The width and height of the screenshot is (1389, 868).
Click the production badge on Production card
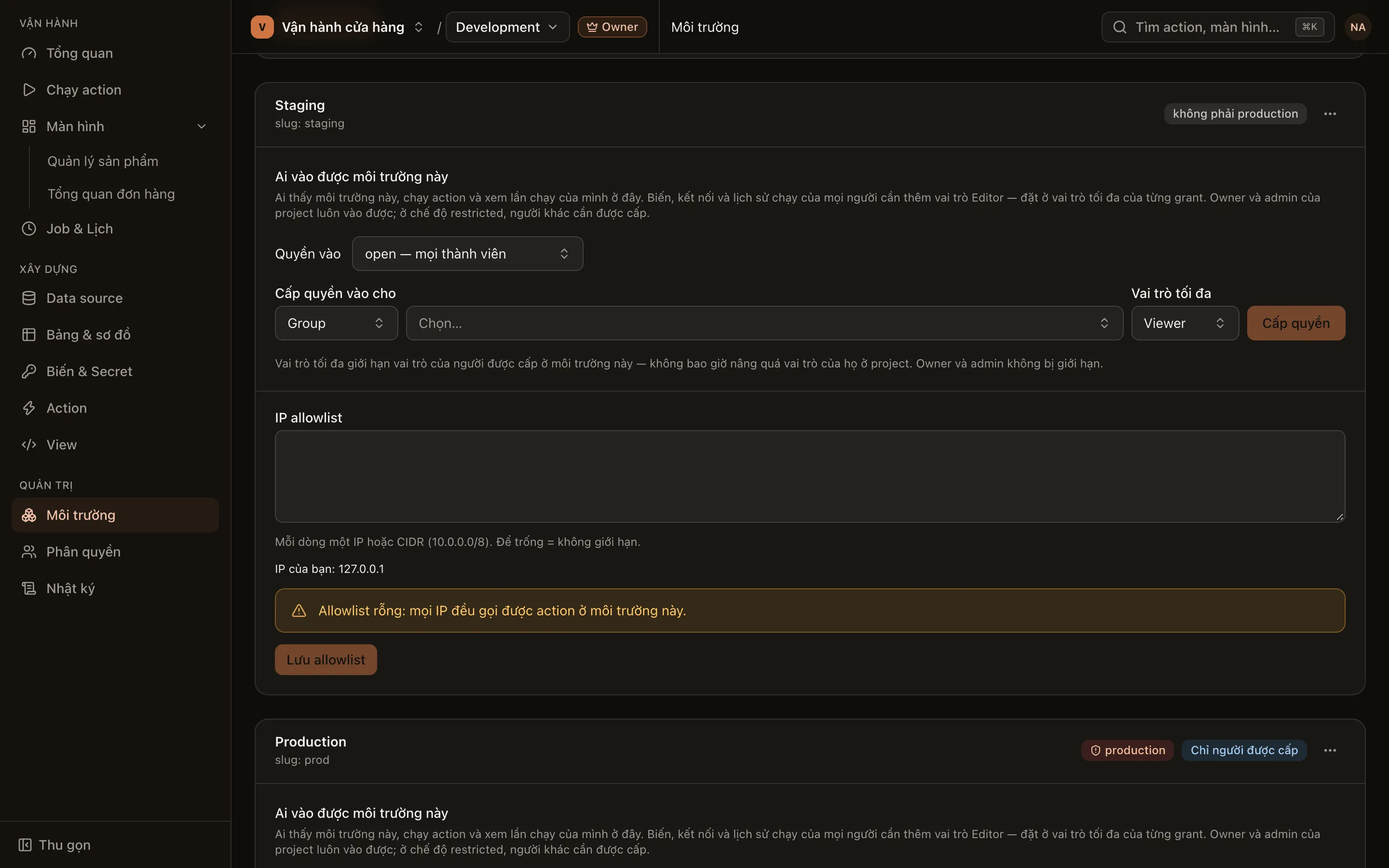[1127, 750]
